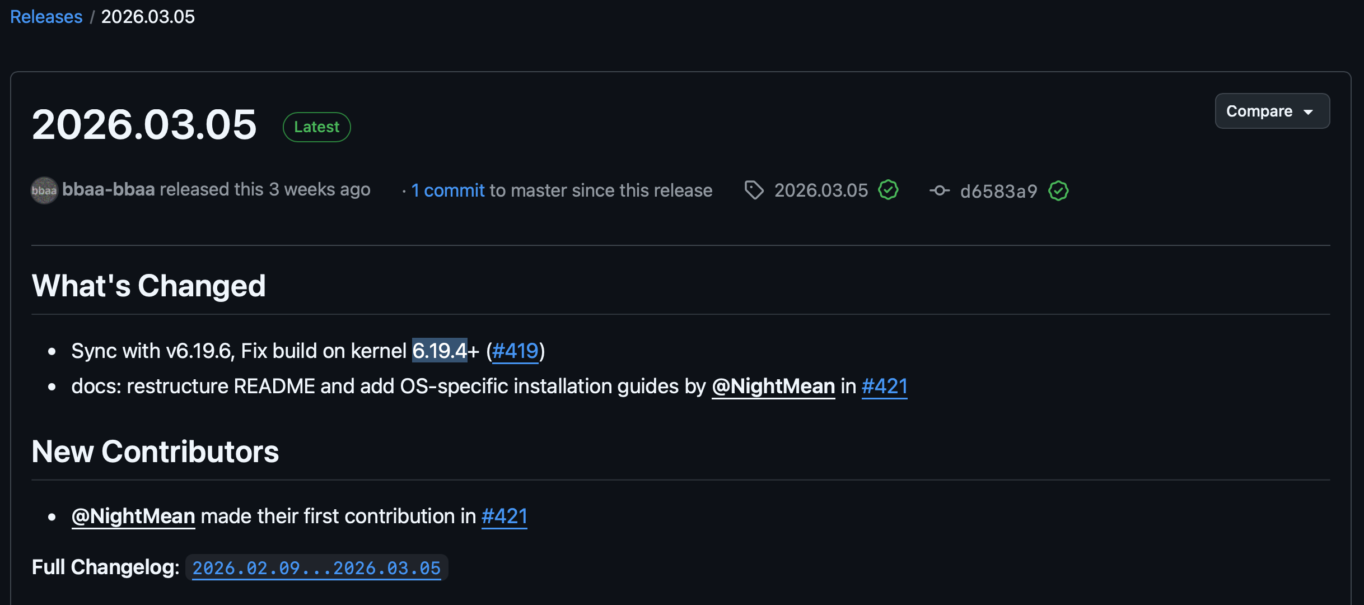Image resolution: width=1364 pixels, height=605 pixels.
Task: Go to Releases in the breadcrumb
Action: point(46,17)
